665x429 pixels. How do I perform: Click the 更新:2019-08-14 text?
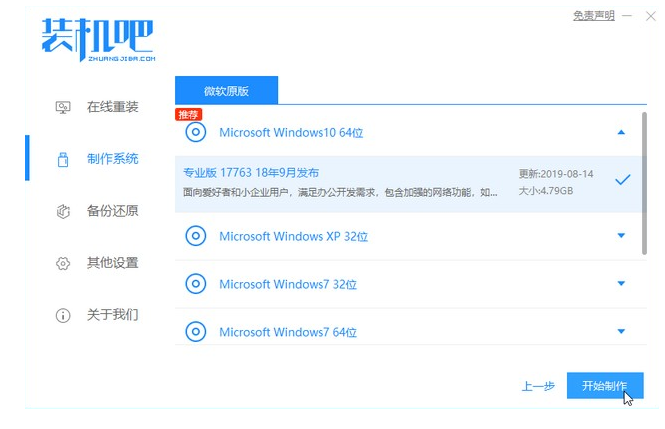point(556,174)
